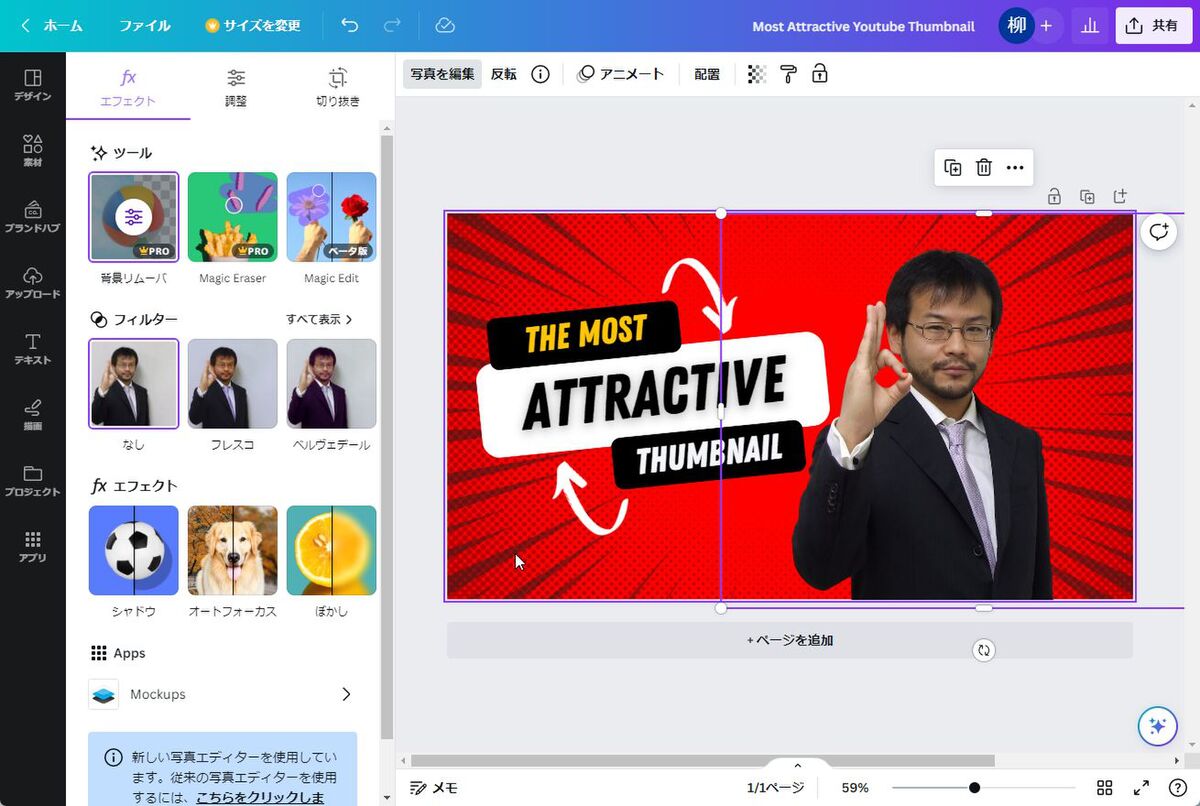Screen dimensions: 1200x806
Task: Click the user avatar 柳
Action: coord(1016,26)
